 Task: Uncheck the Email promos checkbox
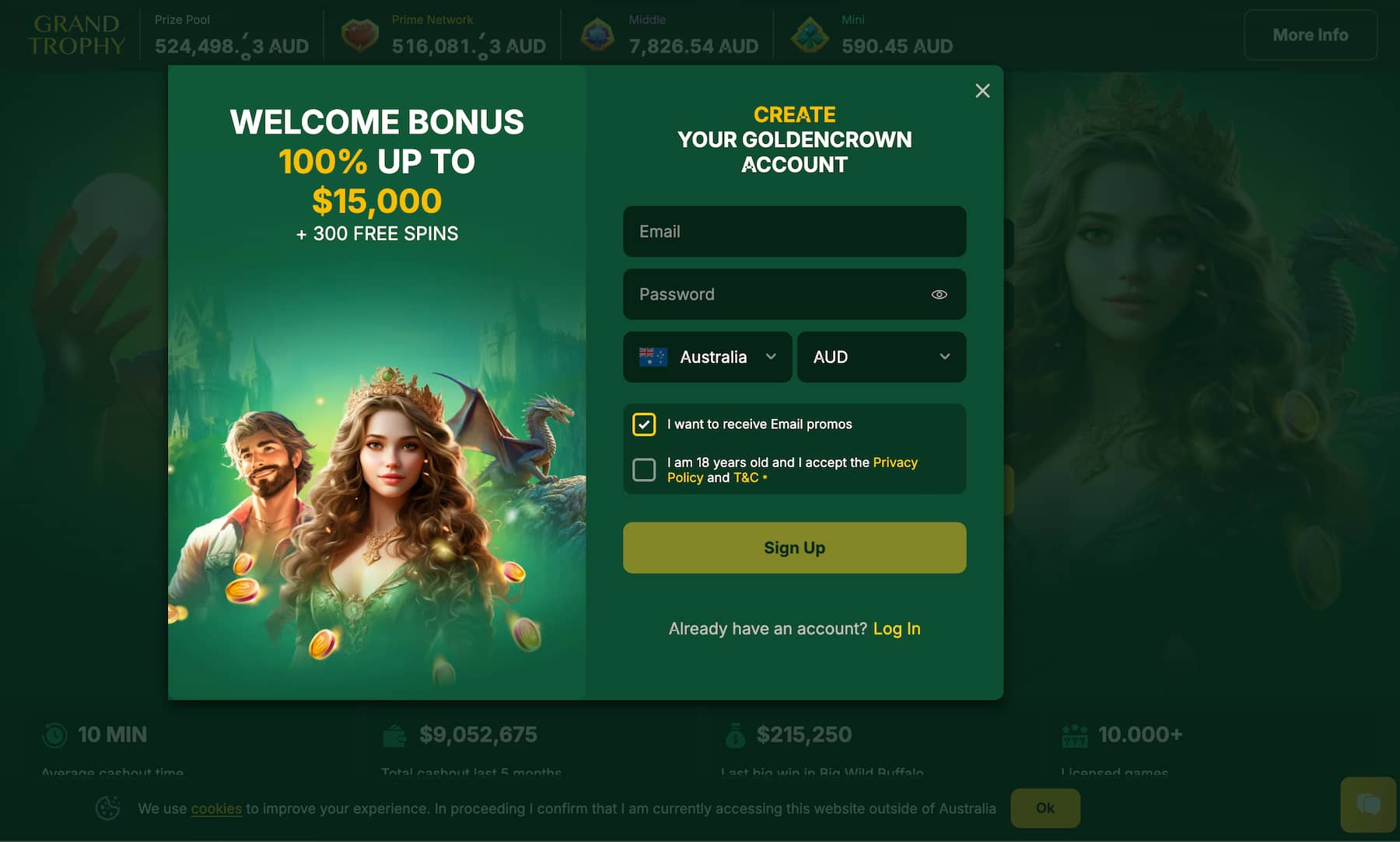pos(644,424)
